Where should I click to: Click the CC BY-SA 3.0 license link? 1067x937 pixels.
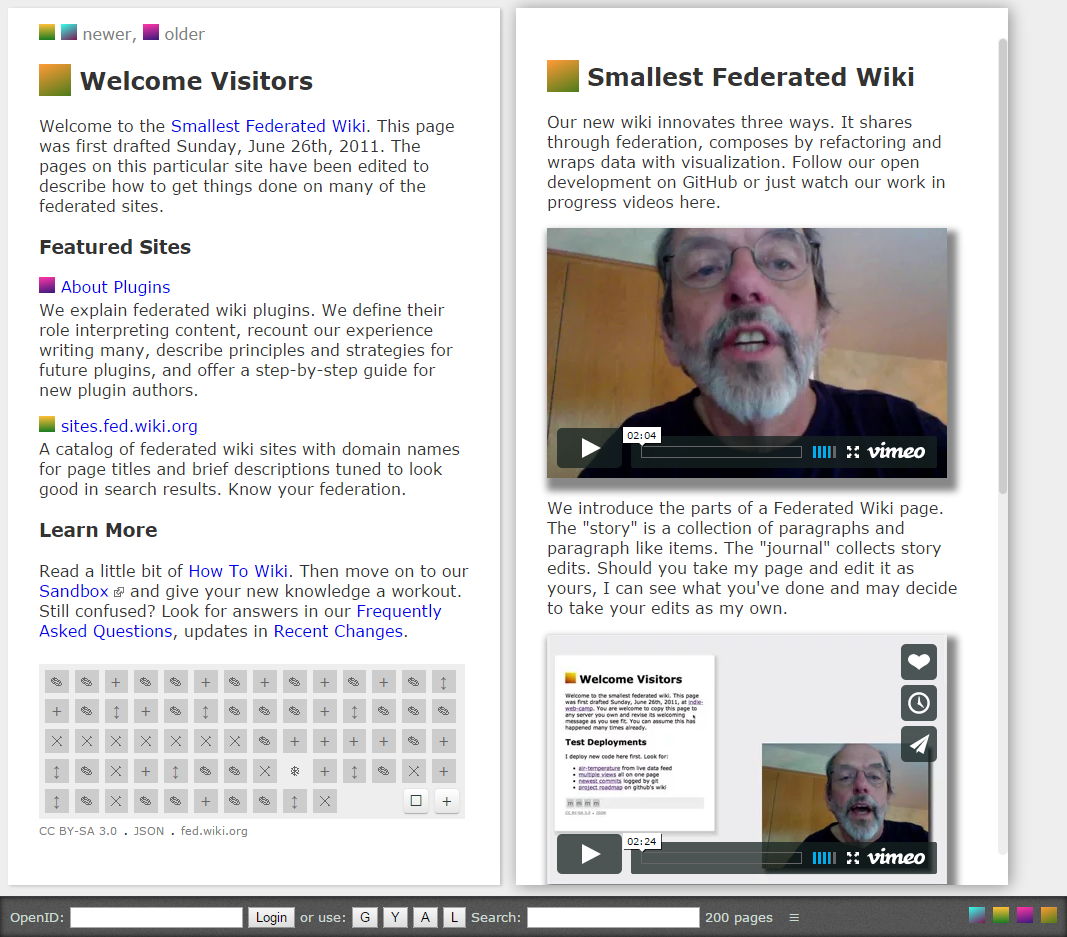tap(78, 831)
